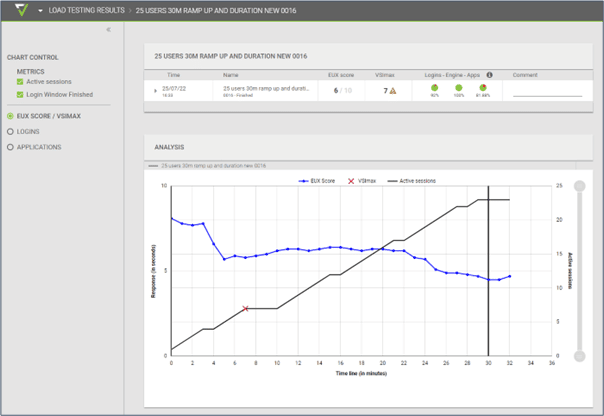Click the Apps 91.88% pie indicator
The image size is (604, 416).
483,88
